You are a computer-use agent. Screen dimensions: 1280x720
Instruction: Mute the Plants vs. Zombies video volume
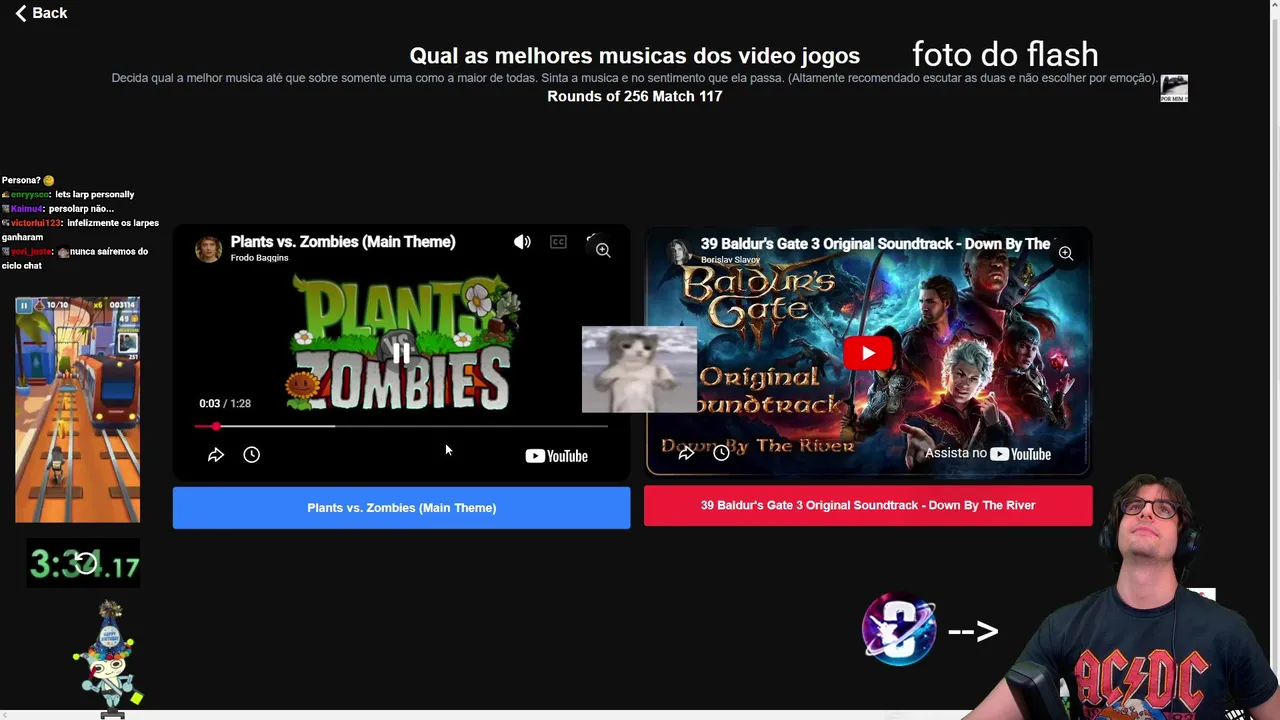[x=522, y=242]
